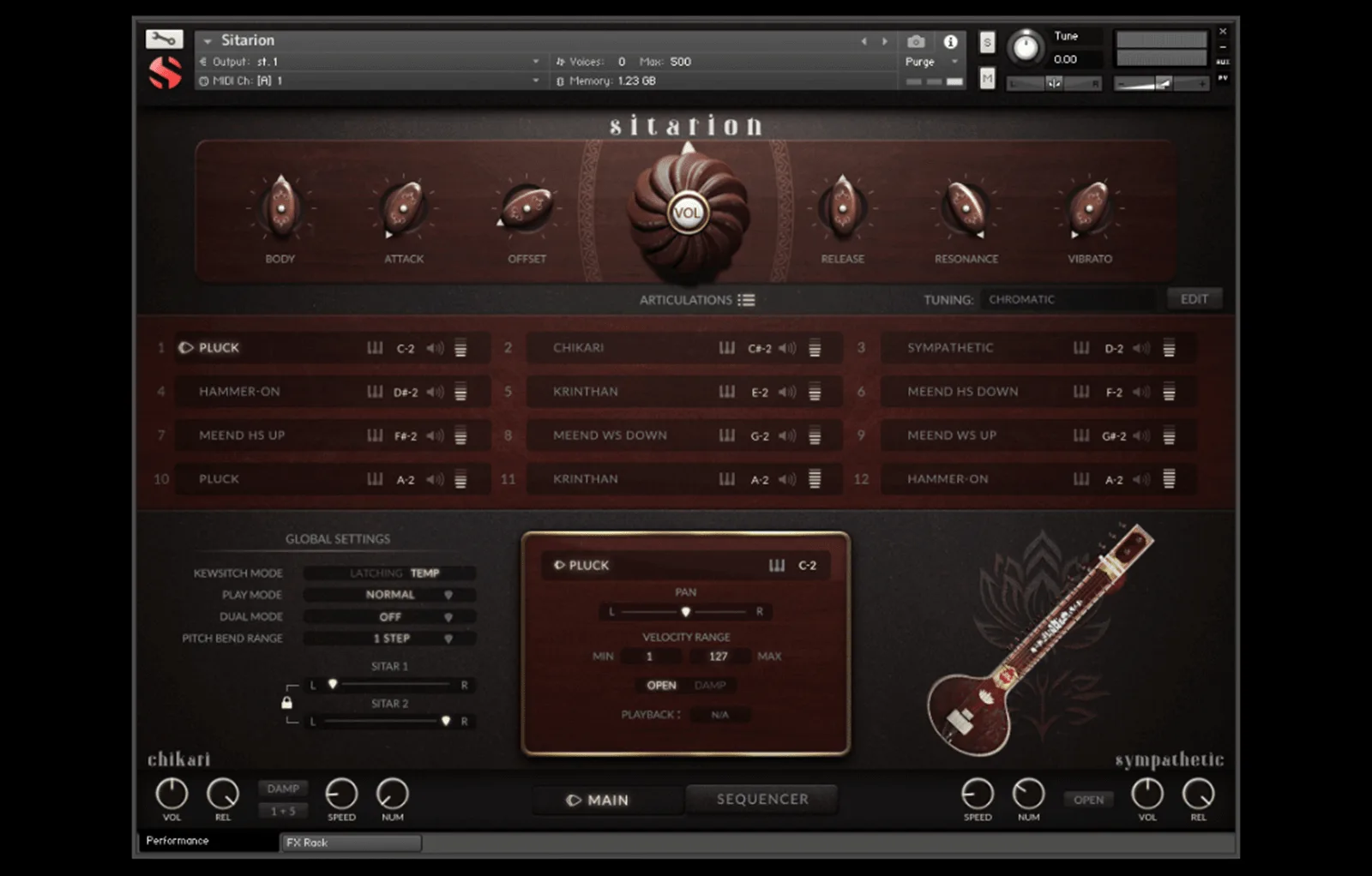Click the piano icon in Hammer-On slot 4

(x=375, y=392)
